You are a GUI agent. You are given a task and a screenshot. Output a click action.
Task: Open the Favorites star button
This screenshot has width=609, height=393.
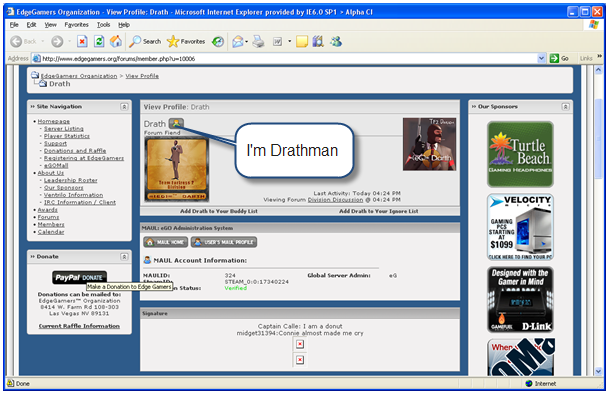(x=186, y=41)
